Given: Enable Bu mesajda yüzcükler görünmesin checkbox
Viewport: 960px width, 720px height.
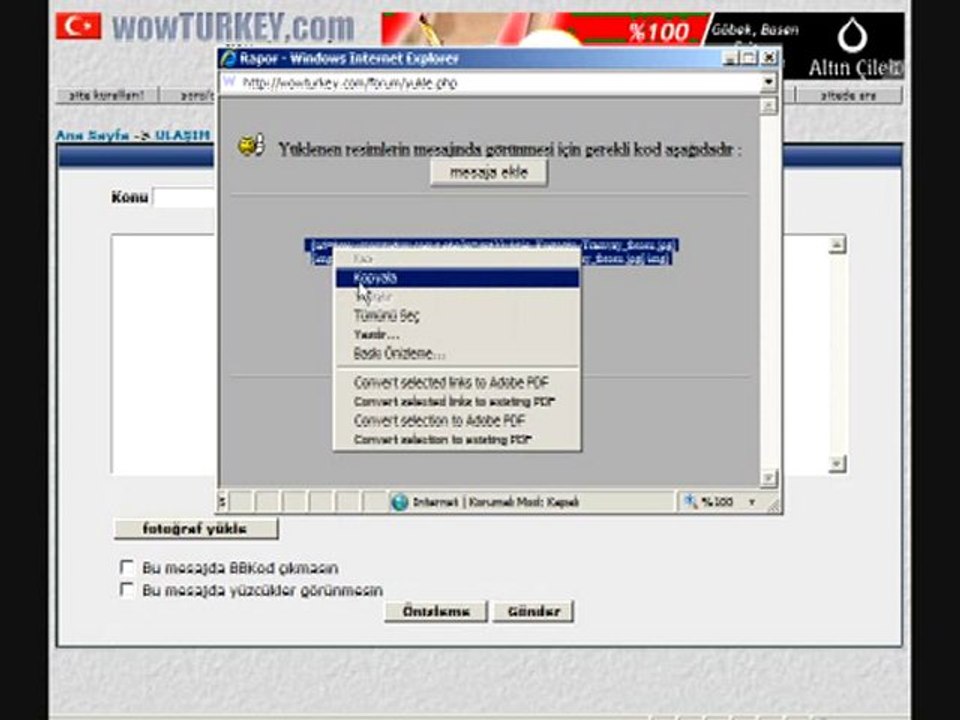Looking at the screenshot, I should [x=127, y=590].
